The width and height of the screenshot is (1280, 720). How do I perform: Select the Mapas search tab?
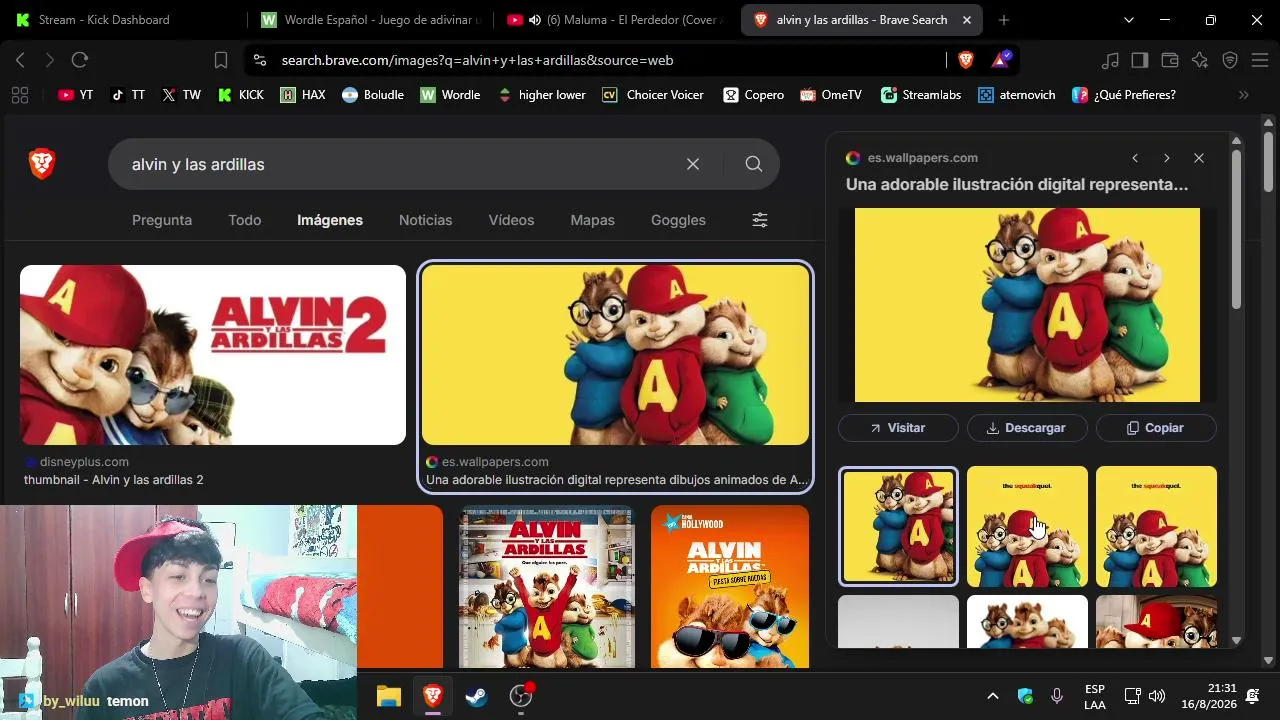[x=593, y=220]
